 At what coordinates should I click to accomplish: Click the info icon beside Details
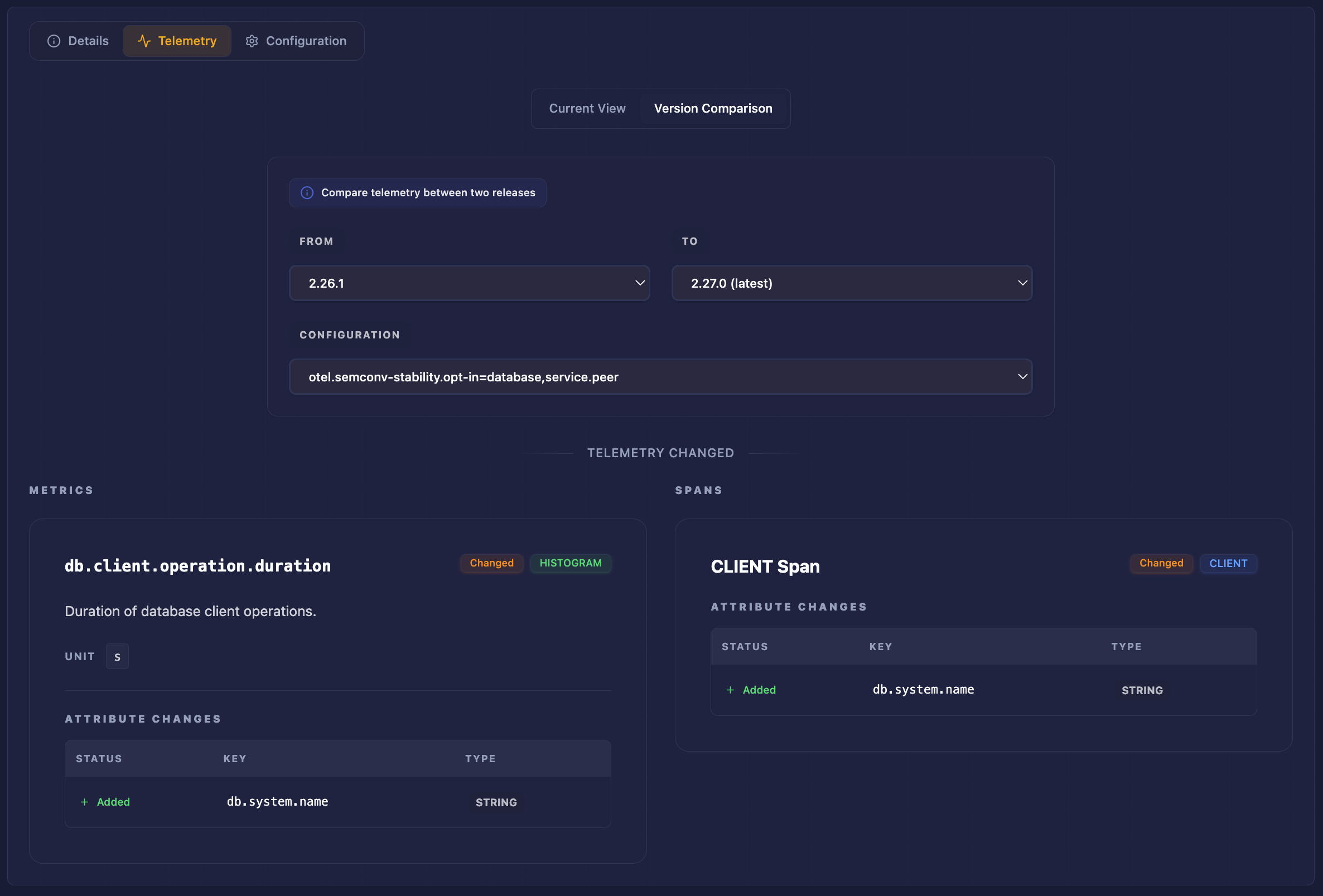point(54,41)
